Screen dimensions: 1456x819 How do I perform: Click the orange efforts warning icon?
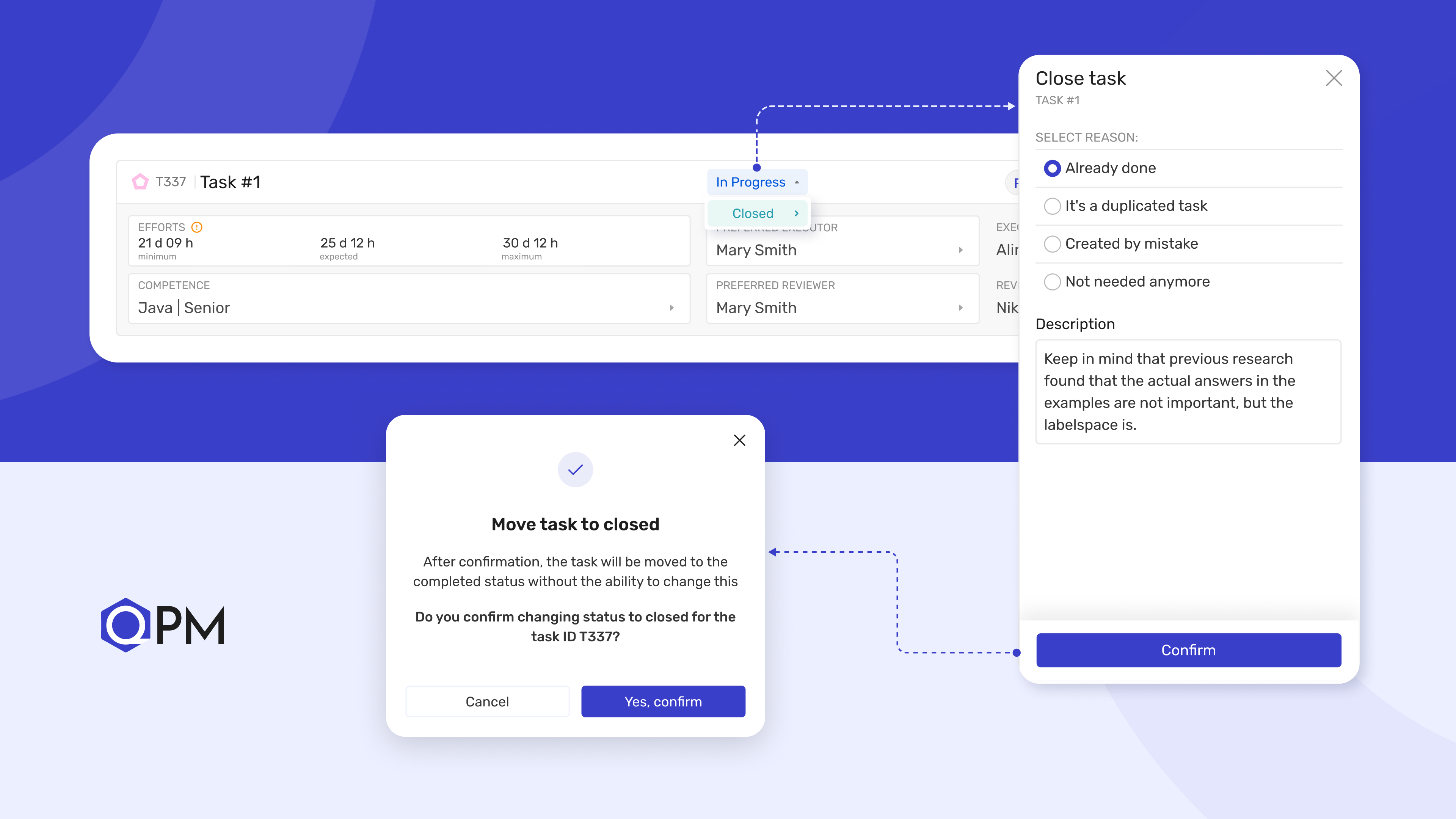click(x=197, y=227)
